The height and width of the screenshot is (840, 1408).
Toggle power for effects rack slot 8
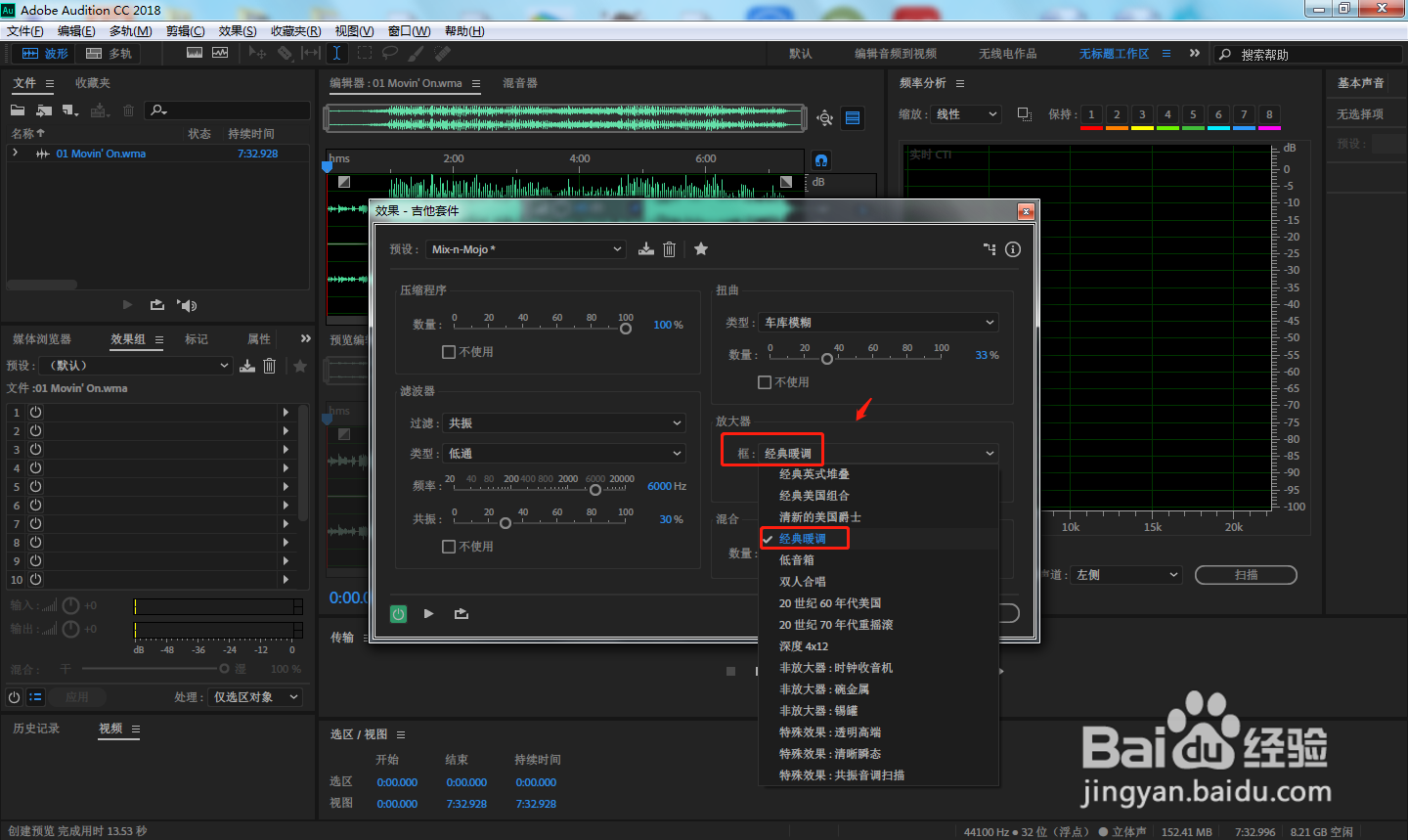coord(35,542)
